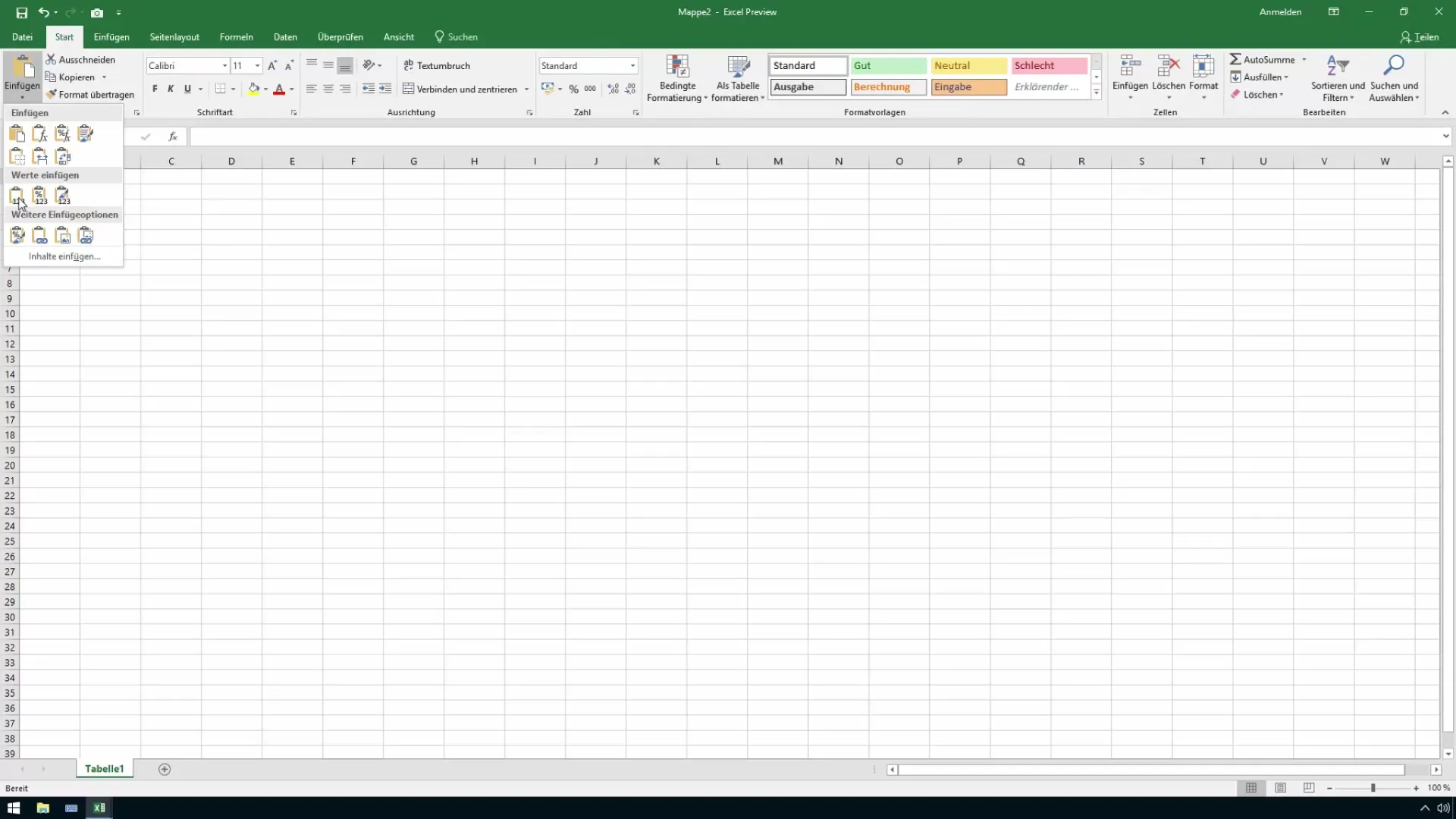
Task: Switch to the Formeln tab
Action: pyautogui.click(x=237, y=36)
